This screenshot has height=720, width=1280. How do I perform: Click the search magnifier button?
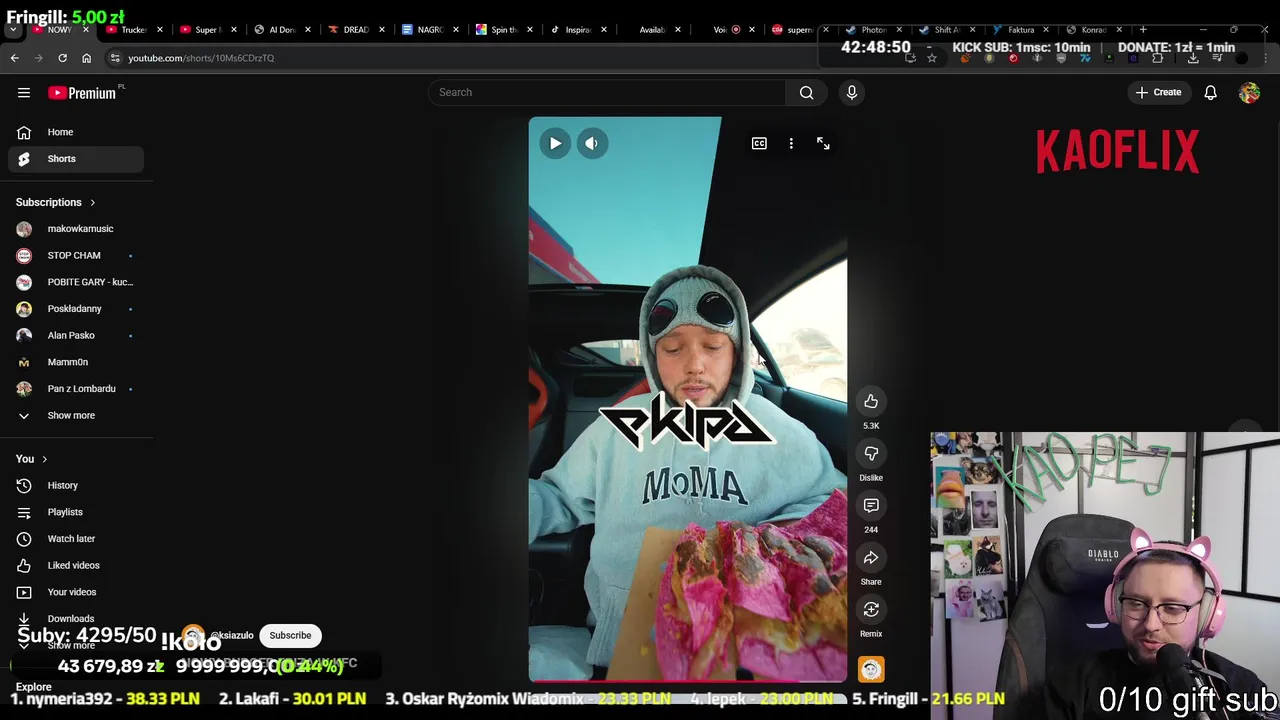(806, 92)
